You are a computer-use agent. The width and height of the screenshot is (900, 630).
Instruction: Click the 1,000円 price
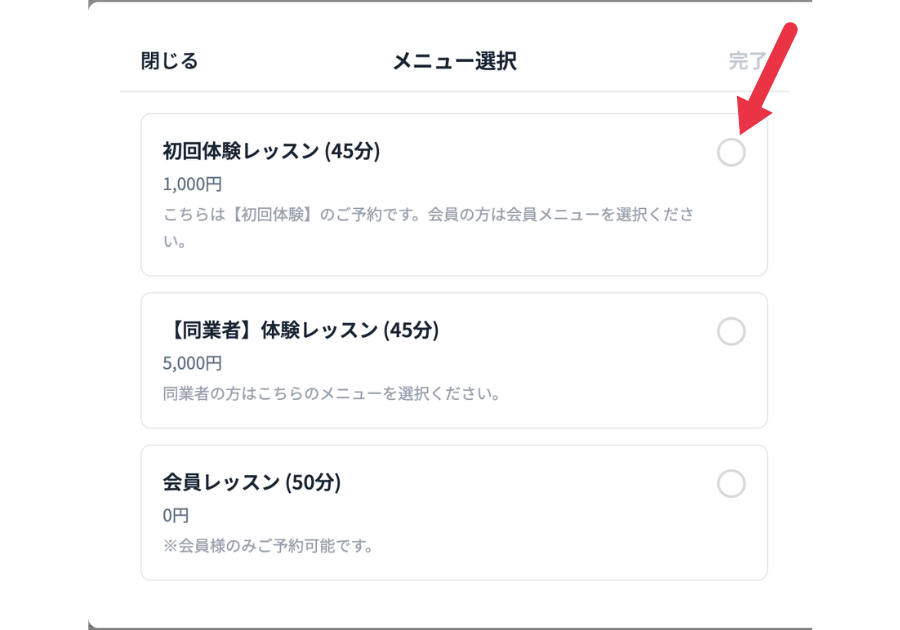click(x=192, y=184)
